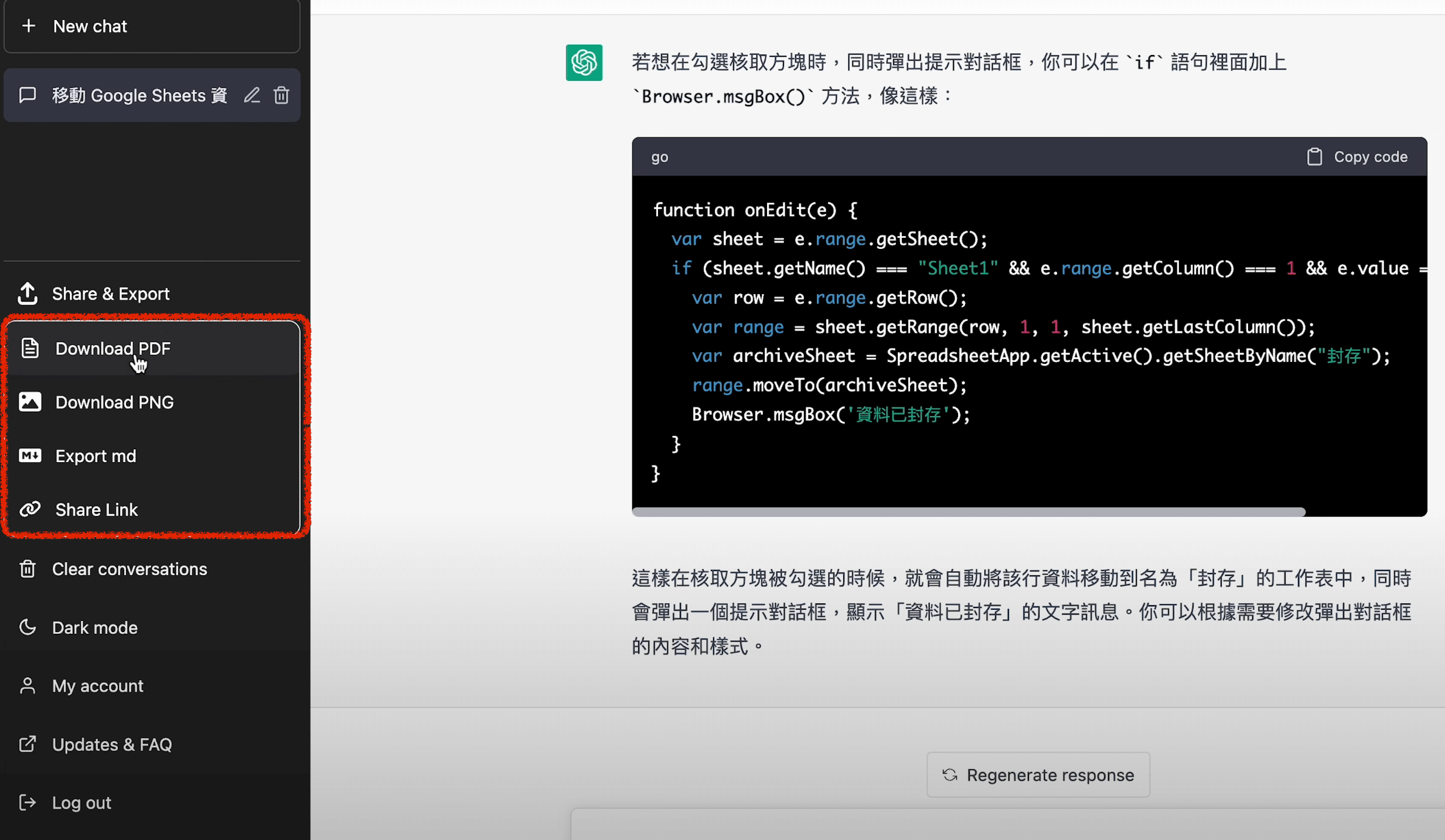Choose Export md option

96,456
